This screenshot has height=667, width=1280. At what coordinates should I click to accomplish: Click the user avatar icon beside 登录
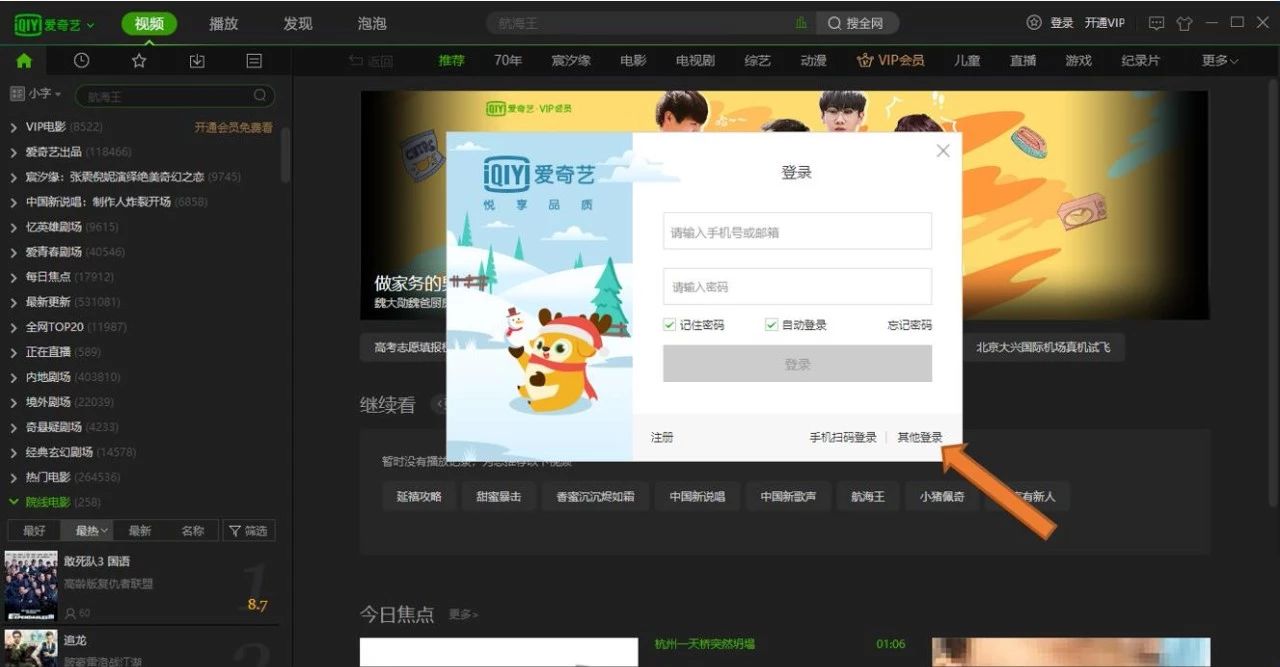coord(1034,23)
